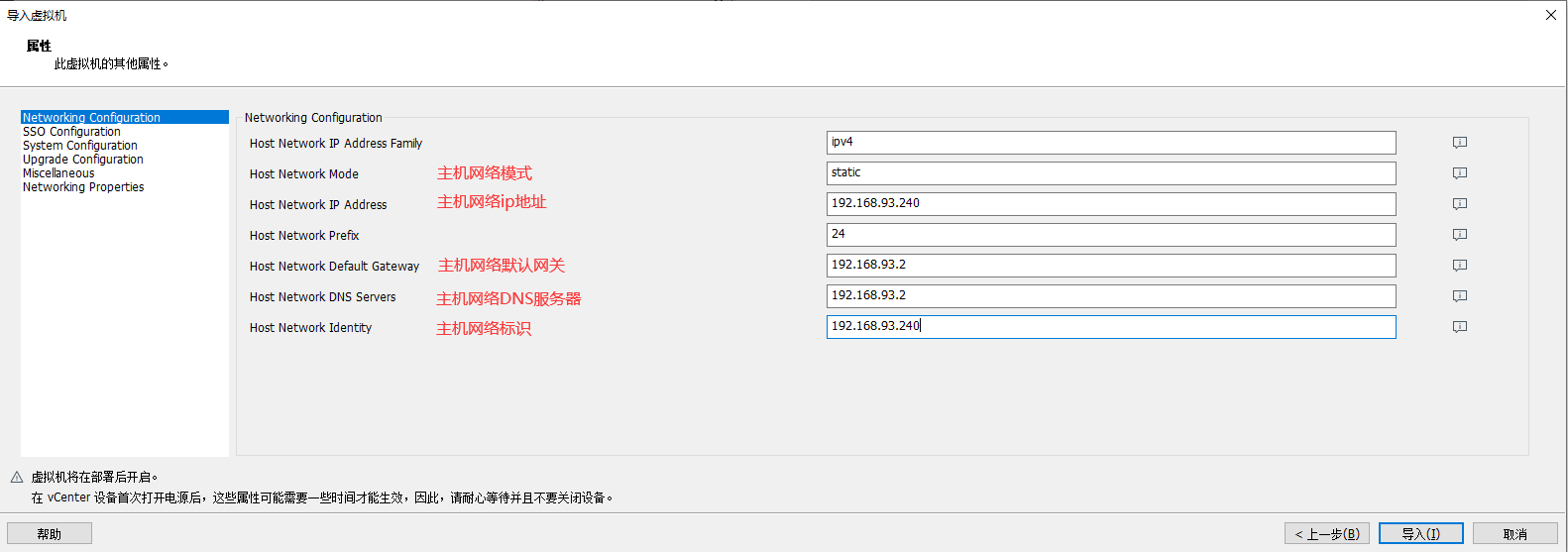Open info icon for Host Network IP Address
The width and height of the screenshot is (1568, 552).
pyautogui.click(x=1460, y=204)
